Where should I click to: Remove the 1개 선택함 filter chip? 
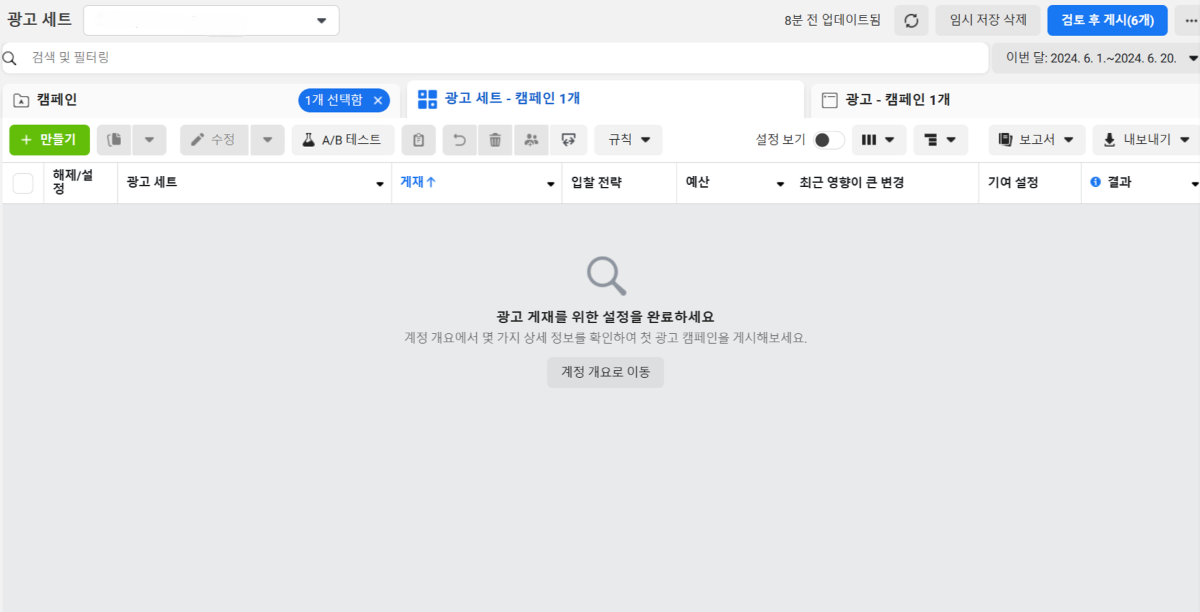pos(376,99)
